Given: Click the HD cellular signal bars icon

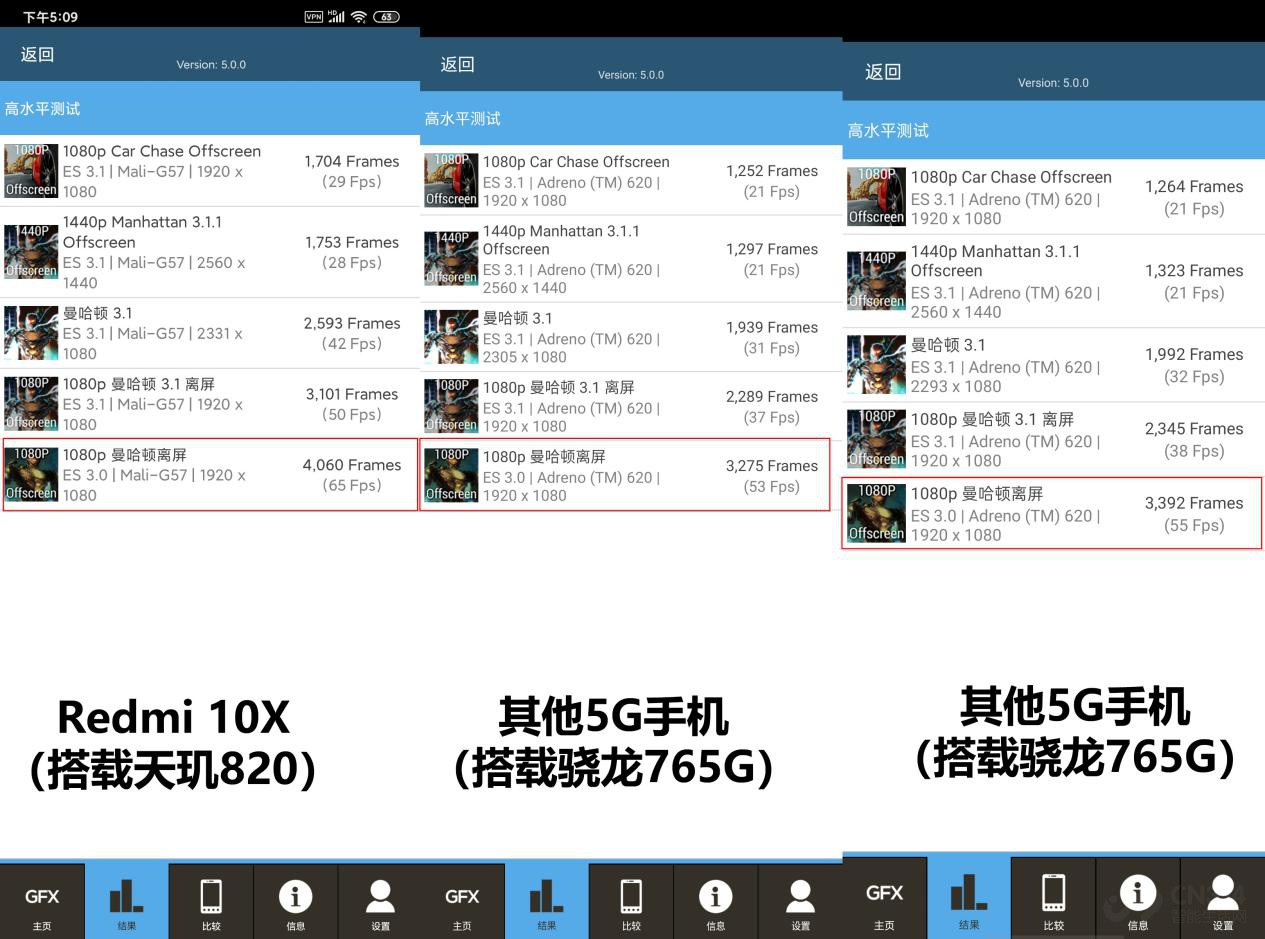Looking at the screenshot, I should 337,16.
